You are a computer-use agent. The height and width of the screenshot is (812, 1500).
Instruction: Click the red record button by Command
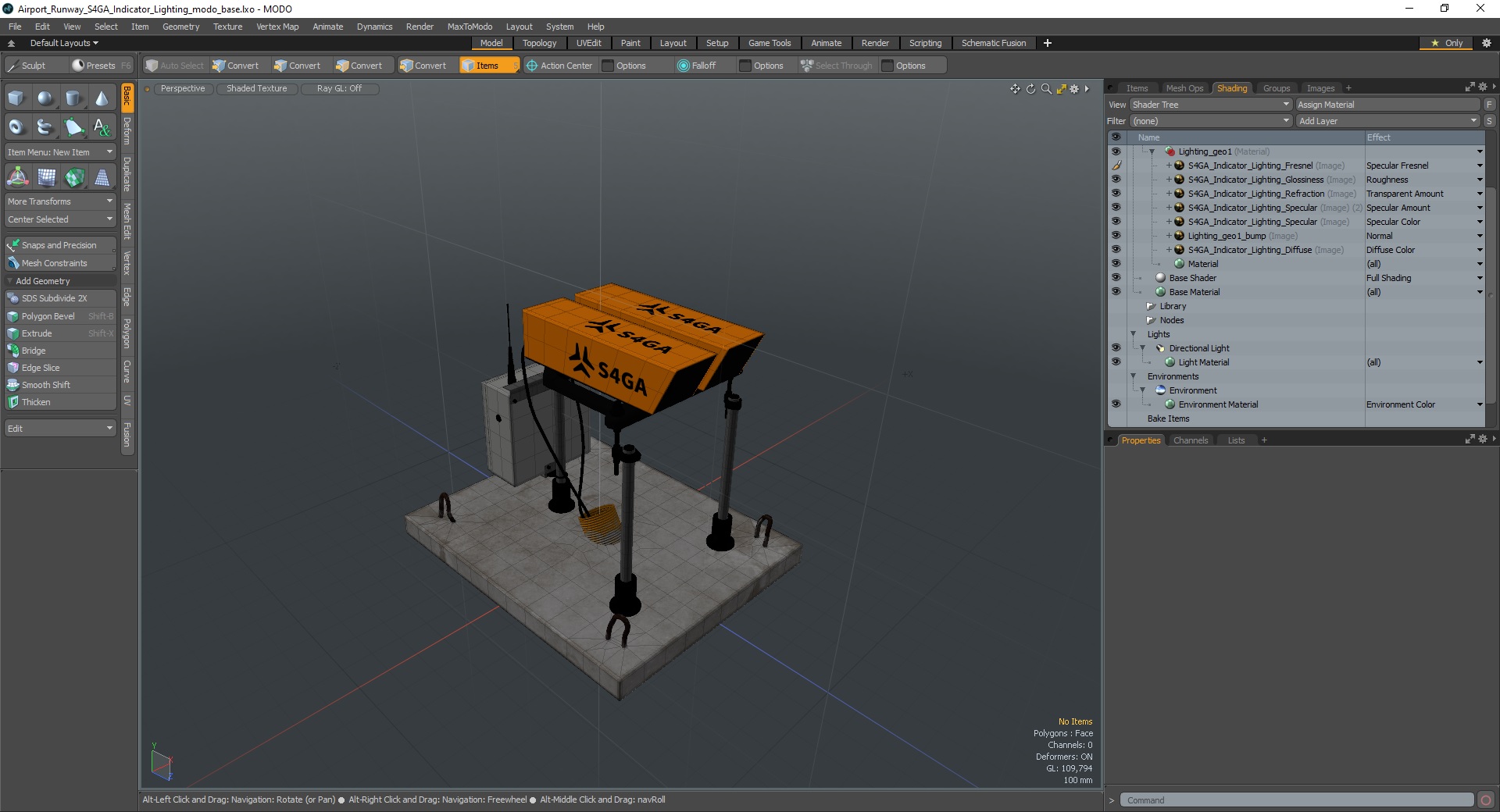point(1486,800)
